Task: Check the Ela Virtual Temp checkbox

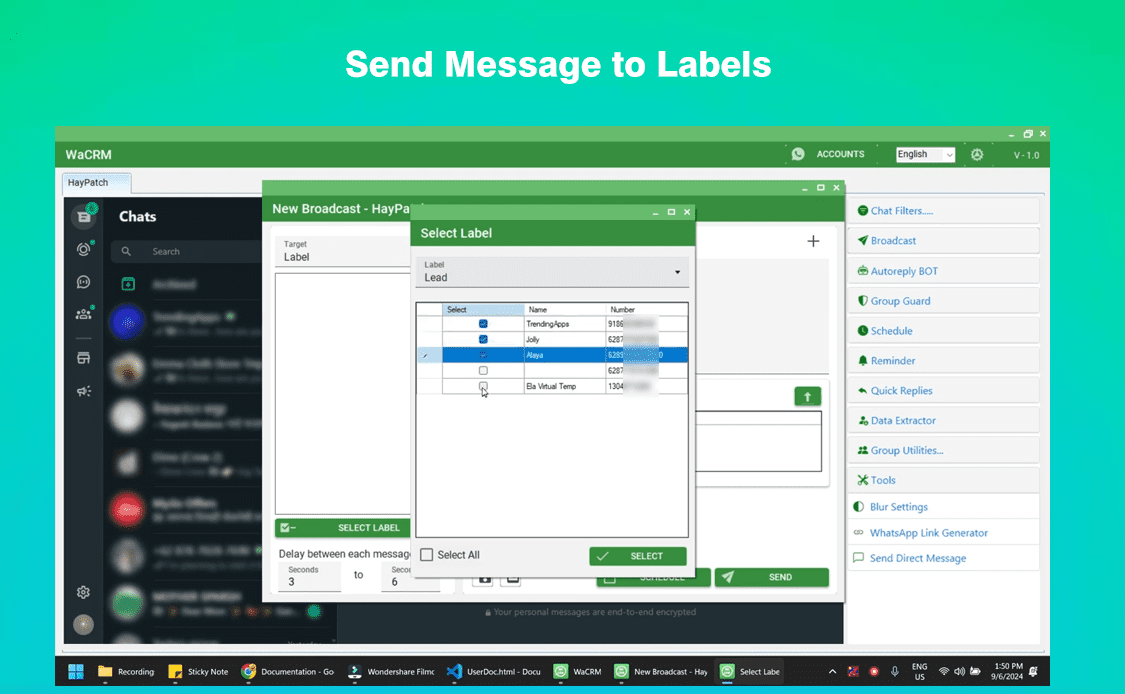Action: [x=483, y=386]
